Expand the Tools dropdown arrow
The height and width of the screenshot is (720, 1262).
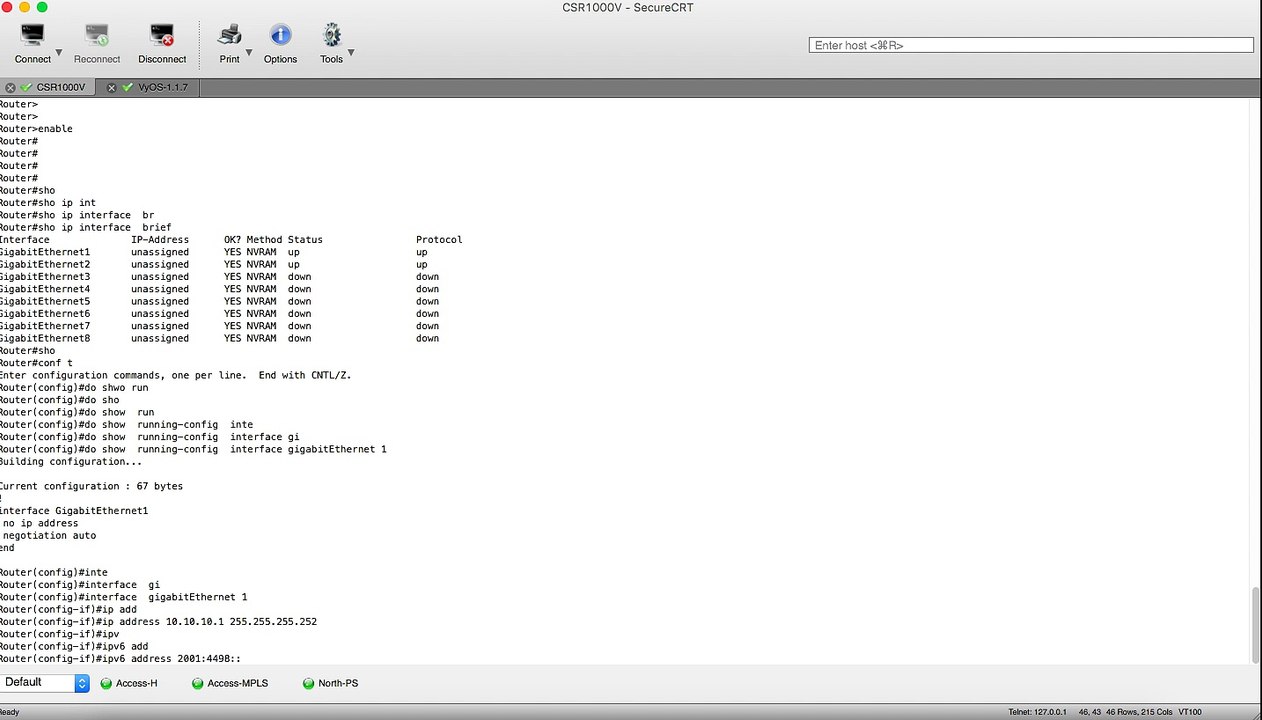click(351, 53)
